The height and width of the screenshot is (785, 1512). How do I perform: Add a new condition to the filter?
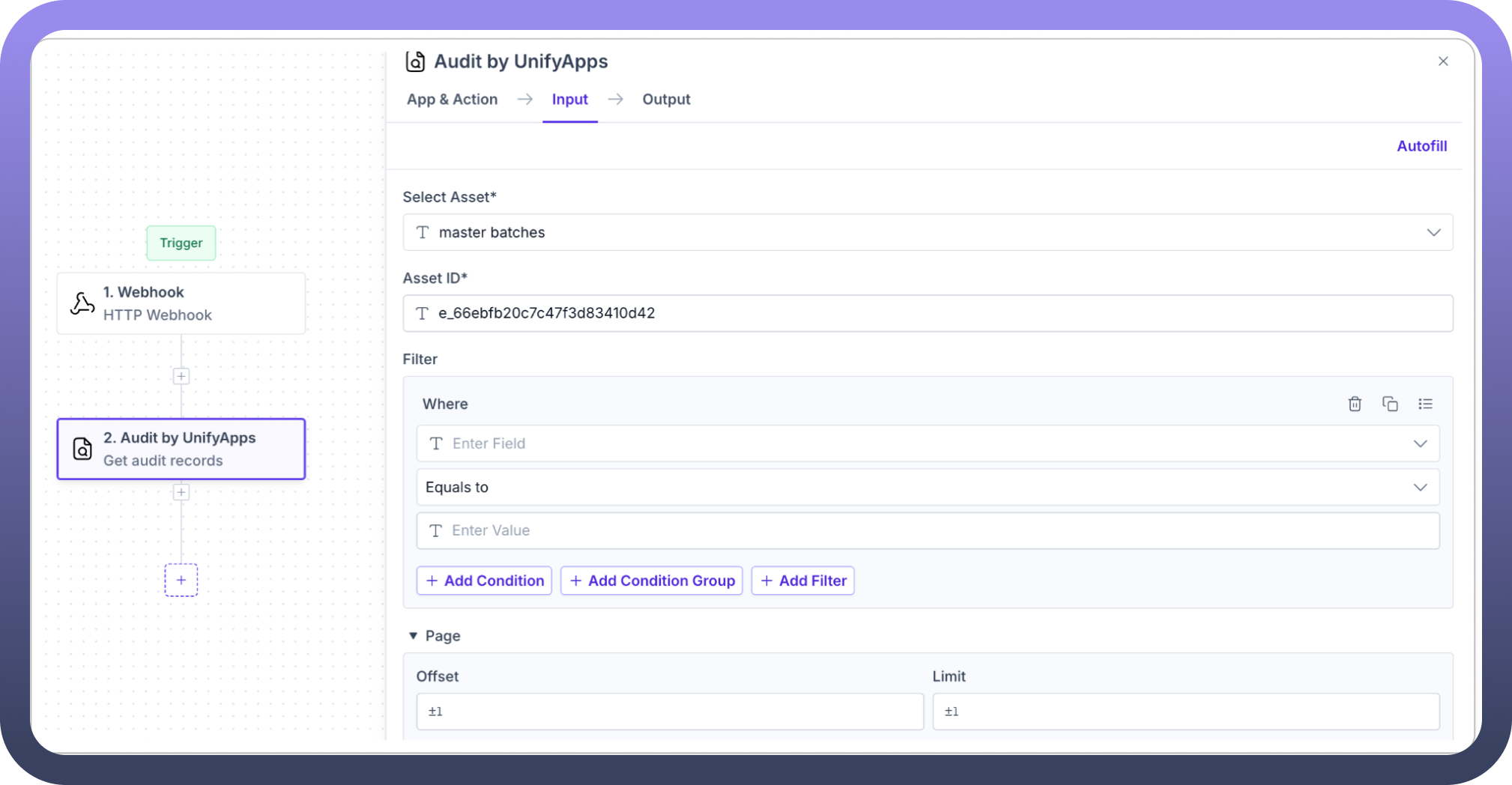(484, 581)
